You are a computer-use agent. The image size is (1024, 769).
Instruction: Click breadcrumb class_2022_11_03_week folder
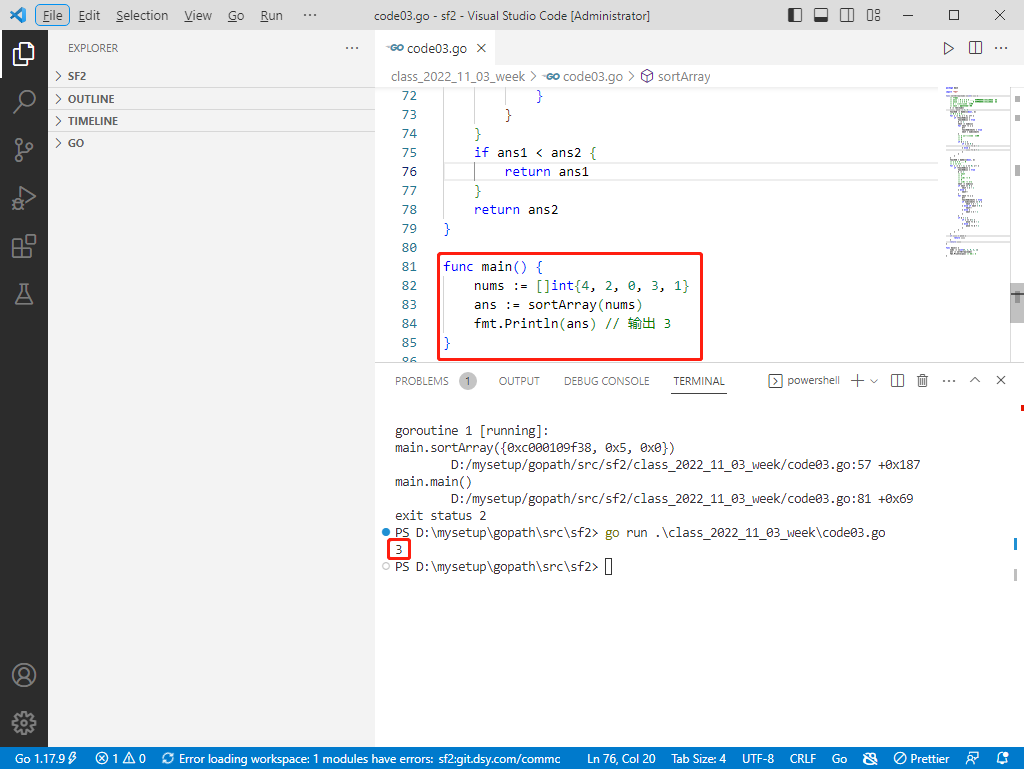tap(458, 76)
